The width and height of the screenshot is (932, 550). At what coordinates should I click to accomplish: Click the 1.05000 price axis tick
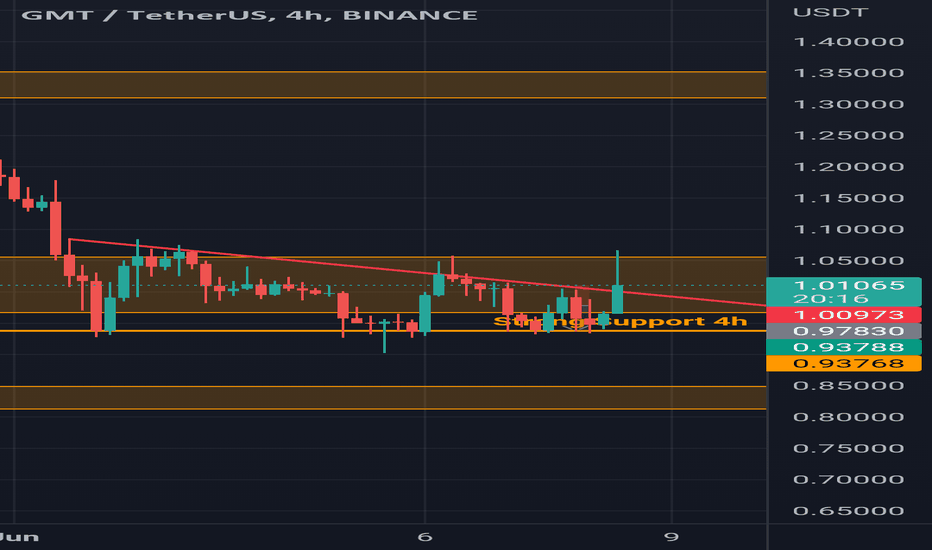coord(849,261)
